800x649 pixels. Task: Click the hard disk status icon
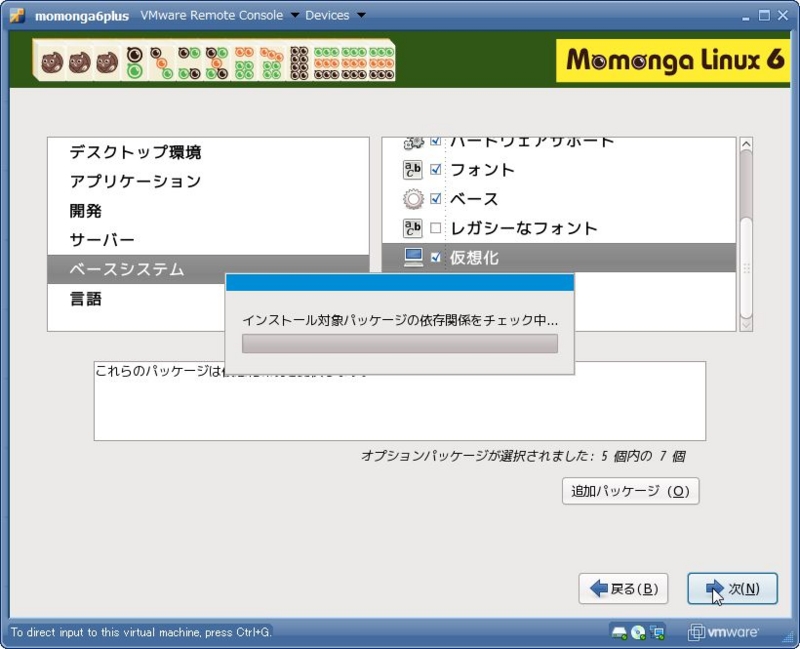[619, 633]
